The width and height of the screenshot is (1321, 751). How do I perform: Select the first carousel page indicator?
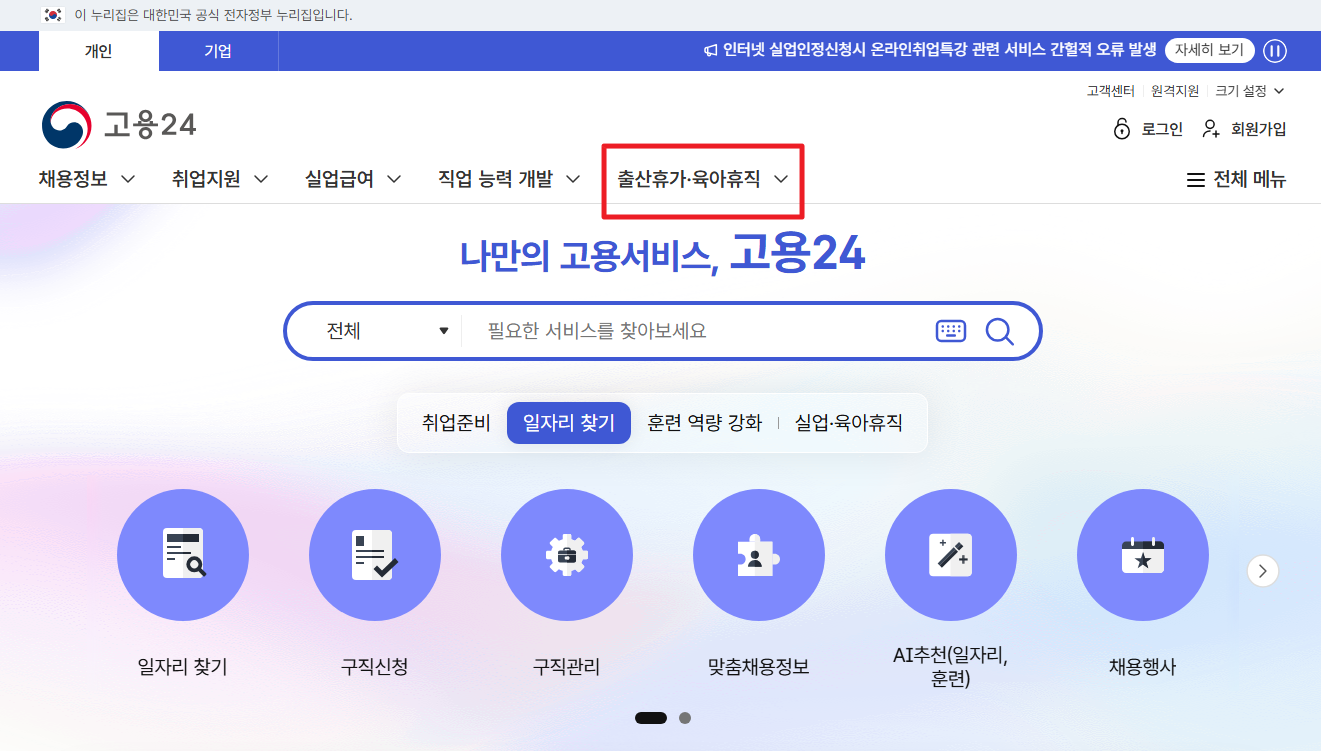pos(651,718)
